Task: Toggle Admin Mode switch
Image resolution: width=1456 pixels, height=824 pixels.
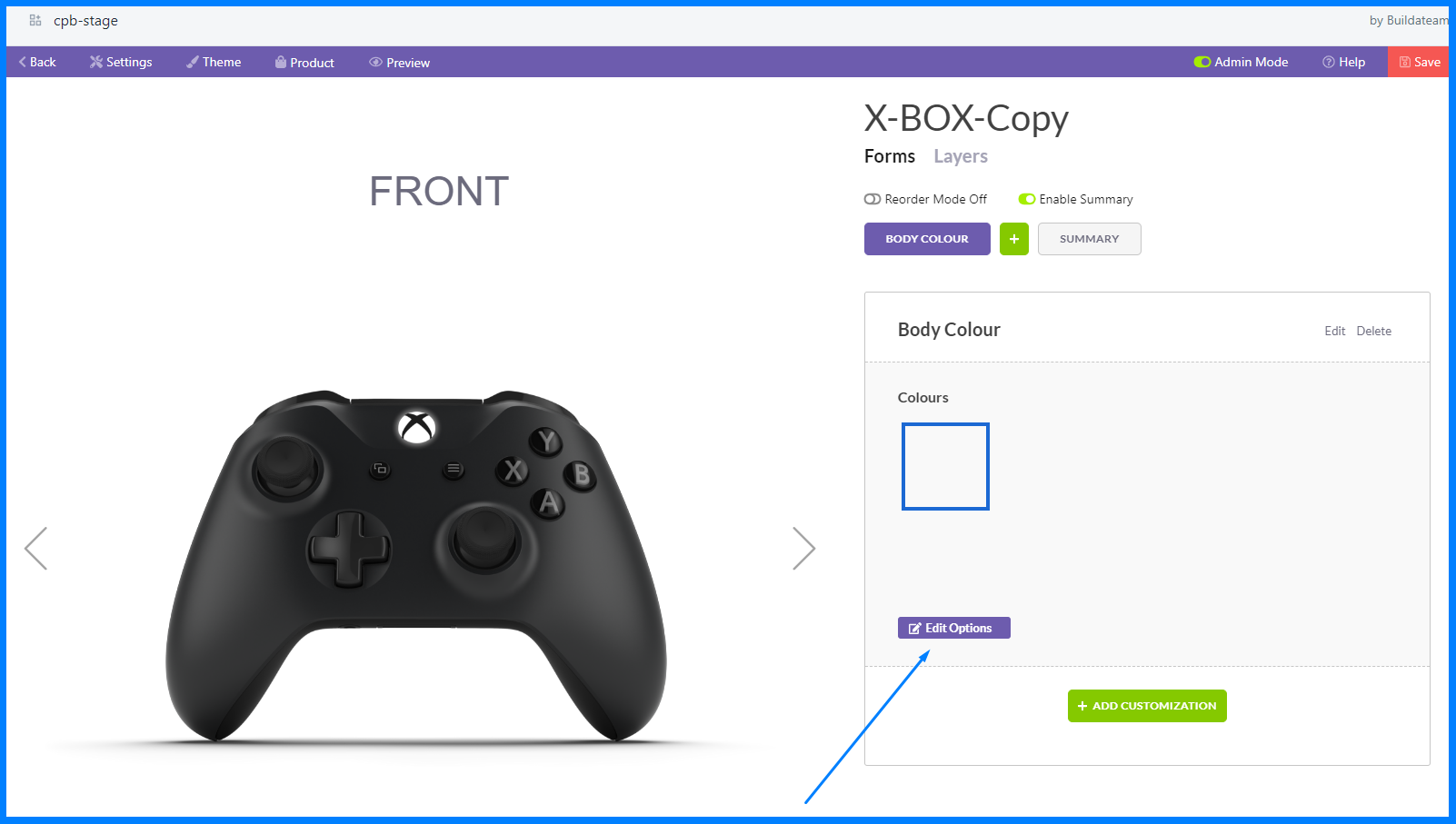Action: (x=1202, y=62)
